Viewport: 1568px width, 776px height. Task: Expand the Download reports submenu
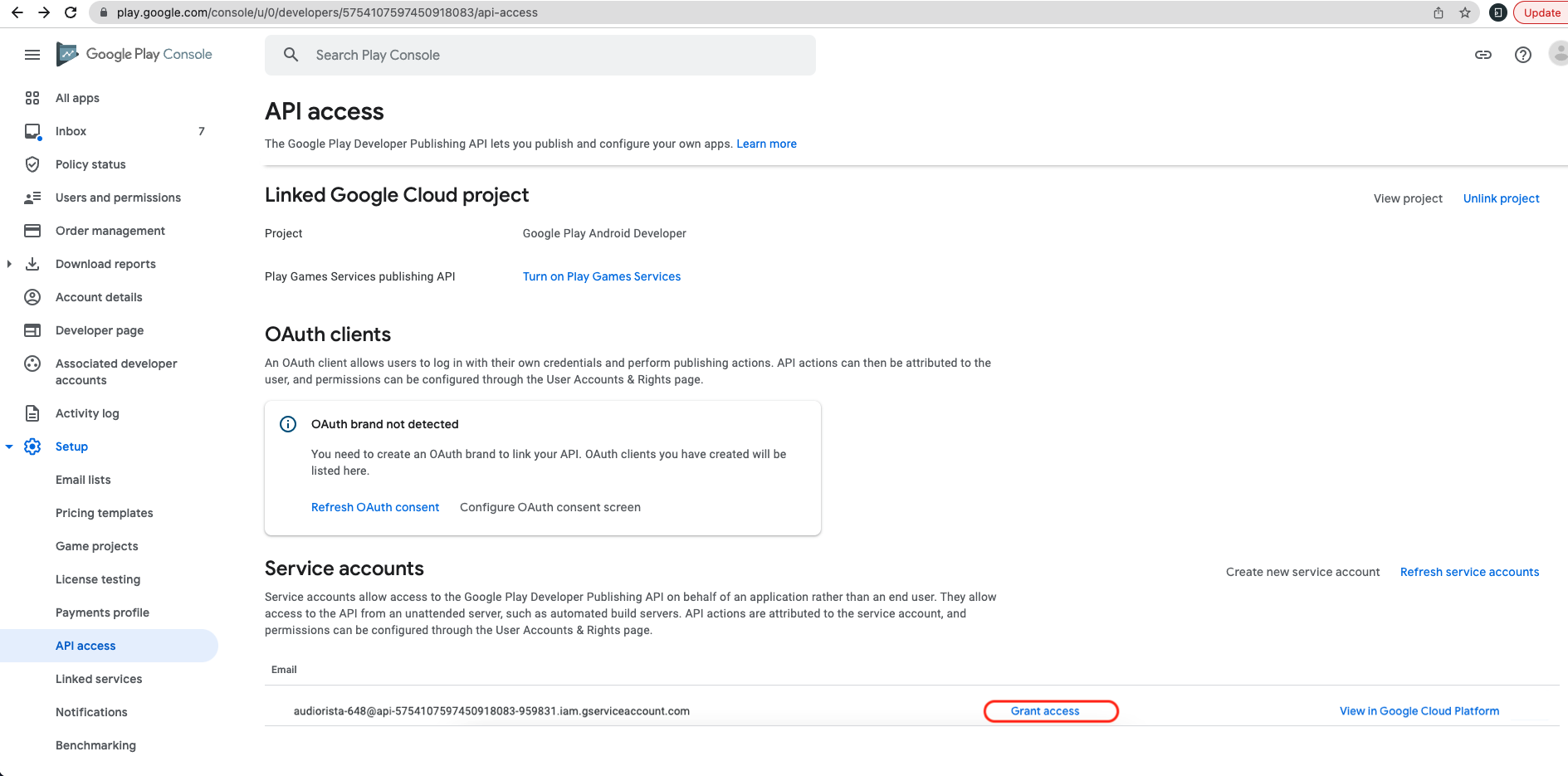(9, 264)
